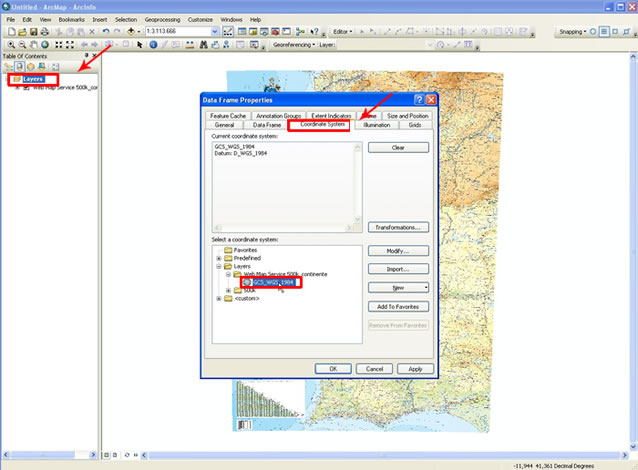Select the Pan hand tool
Screen dimensions: 638x470
click(x=34, y=45)
